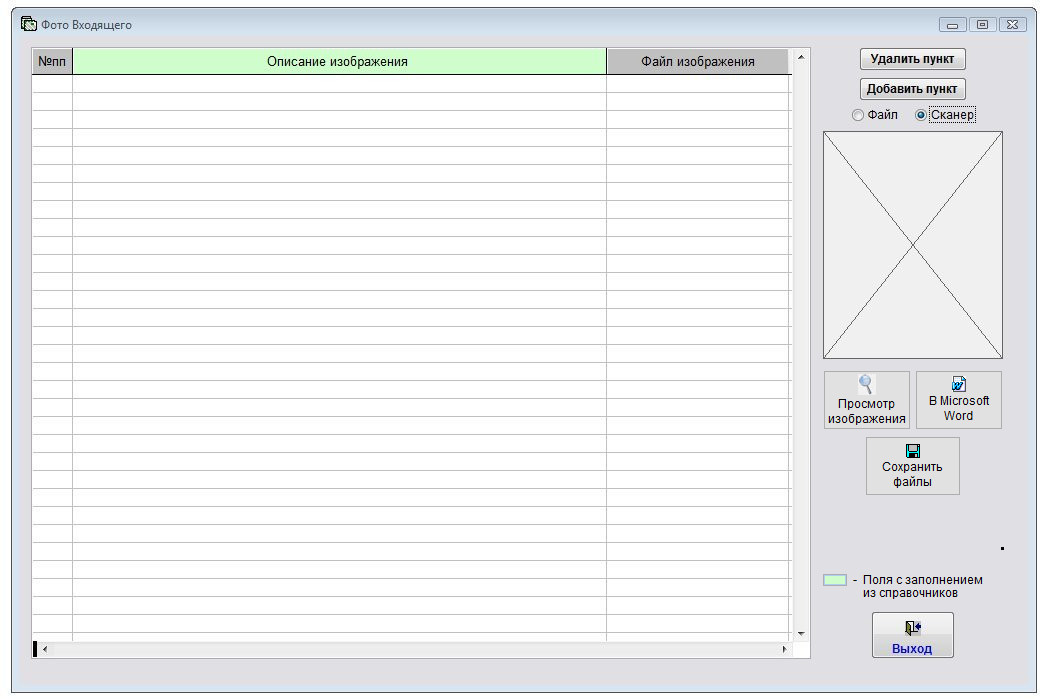Screen dimensions: 1047x699
Task: Click the №пп column header
Action: coord(52,61)
